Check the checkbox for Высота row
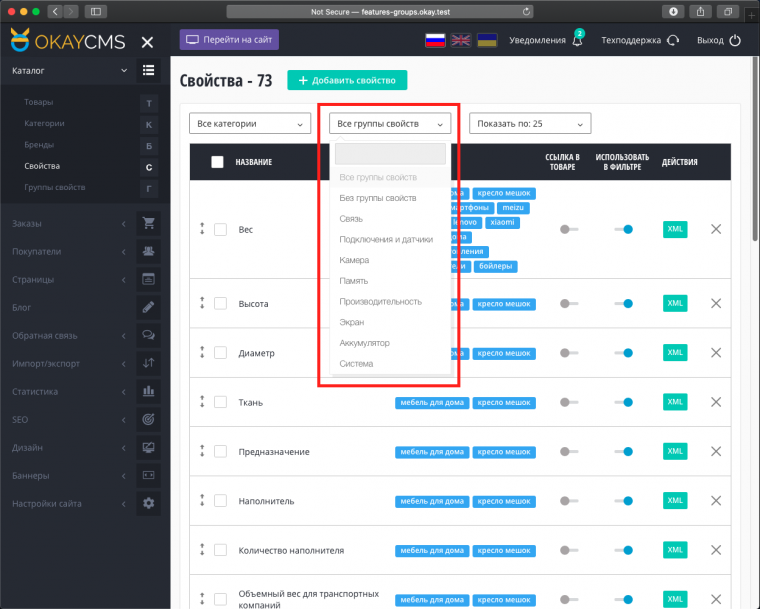This screenshot has width=760, height=609. point(220,303)
